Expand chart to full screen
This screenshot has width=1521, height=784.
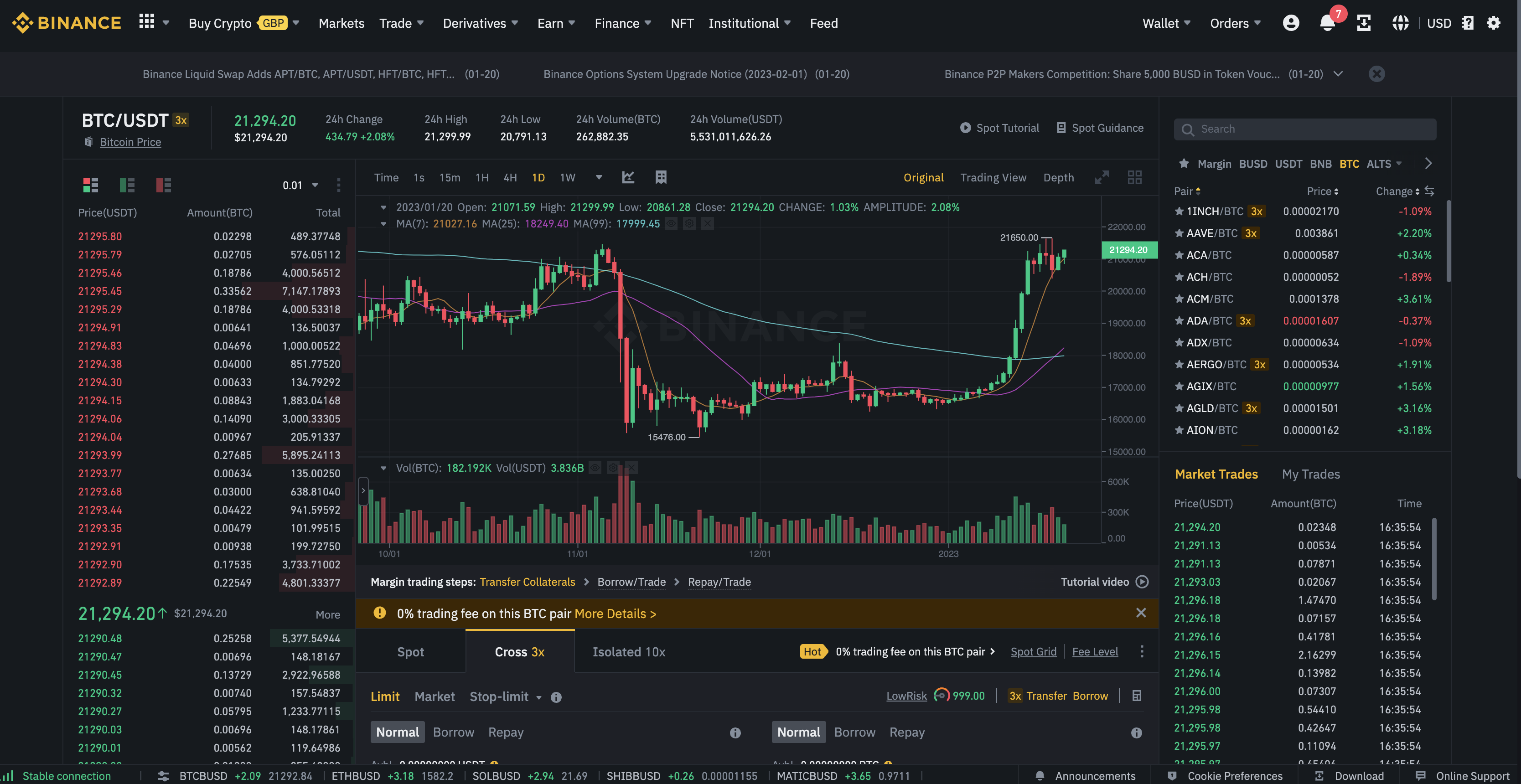click(1101, 178)
